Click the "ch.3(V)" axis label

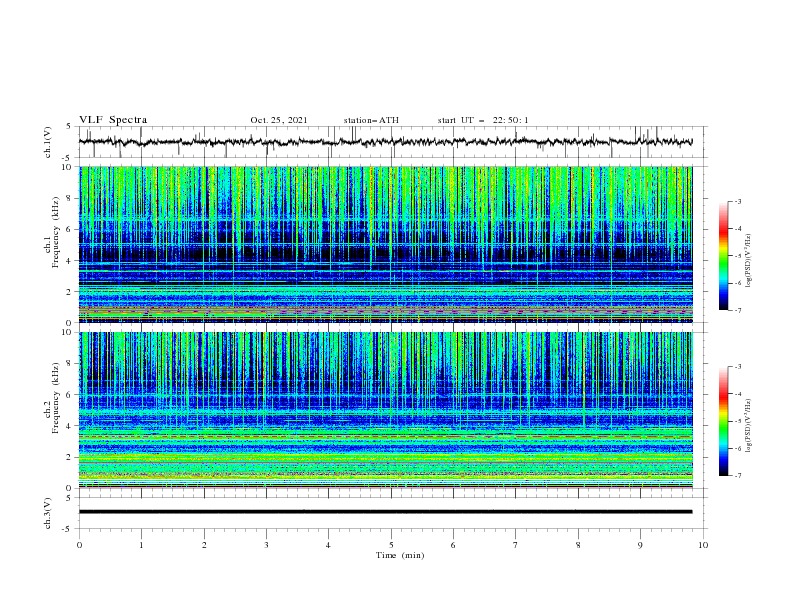(x=48, y=513)
